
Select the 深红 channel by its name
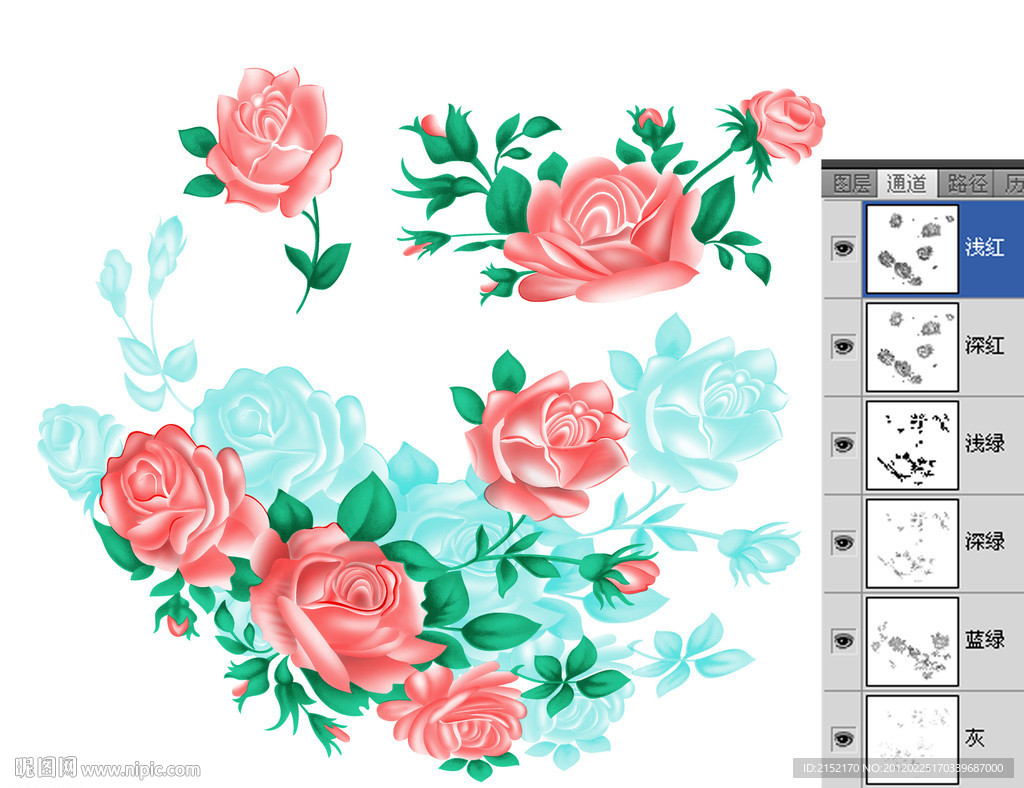click(985, 347)
